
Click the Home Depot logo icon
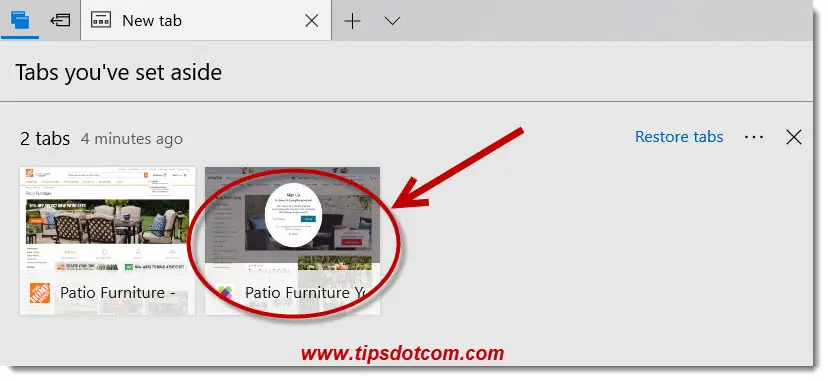coord(40,293)
